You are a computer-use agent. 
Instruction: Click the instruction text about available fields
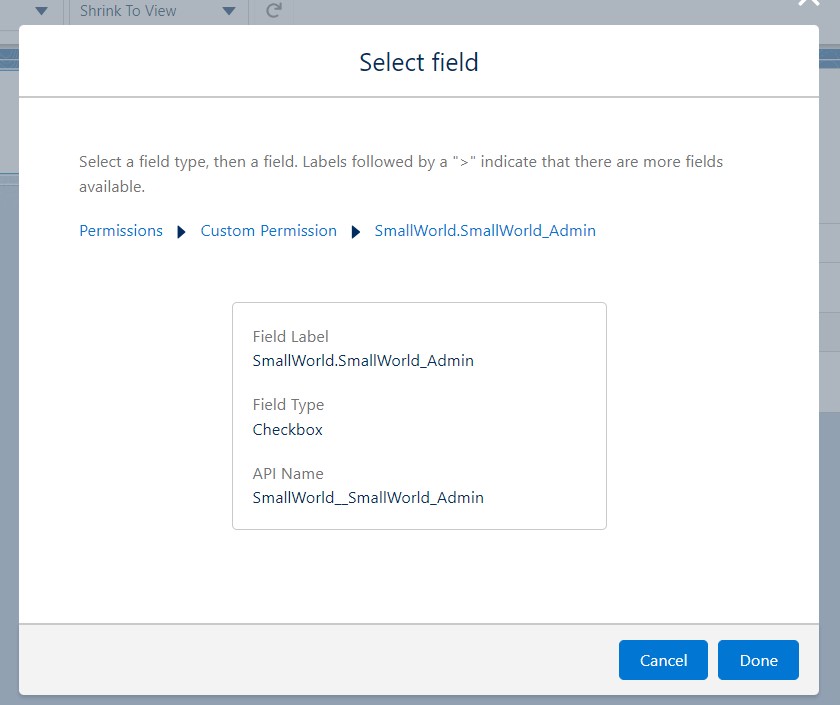(x=400, y=173)
